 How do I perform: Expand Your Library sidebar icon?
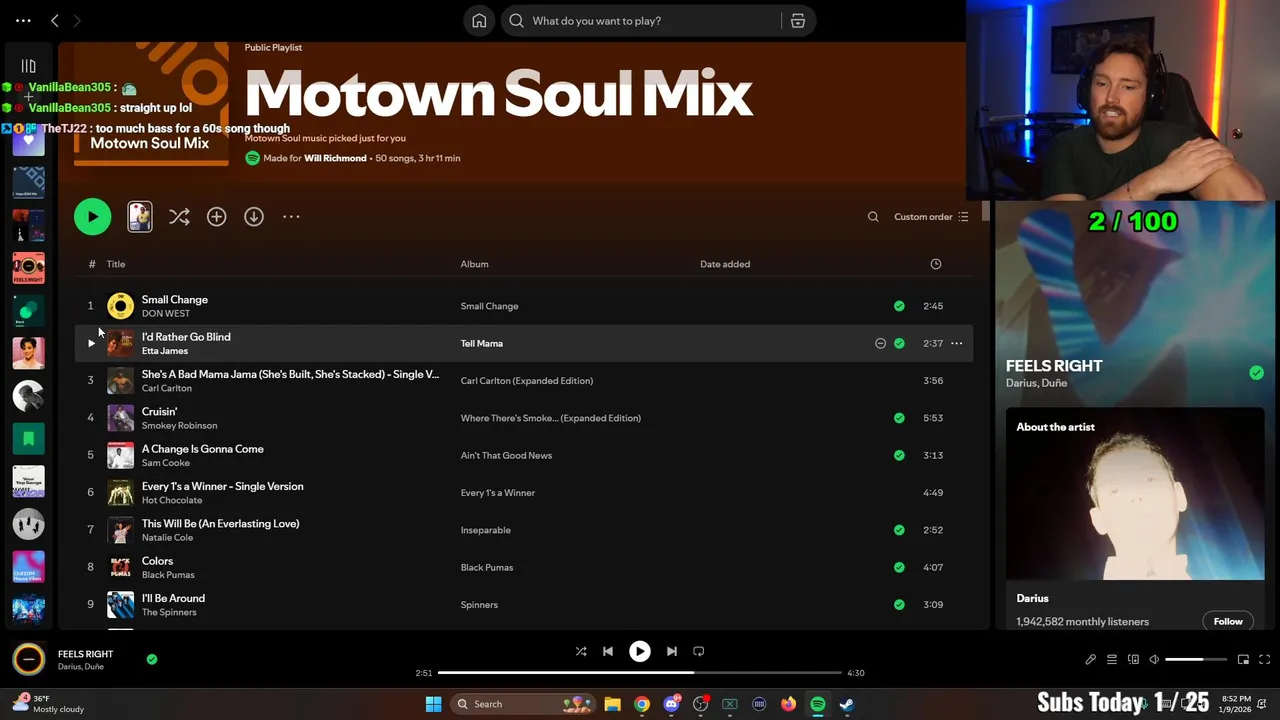28,67
